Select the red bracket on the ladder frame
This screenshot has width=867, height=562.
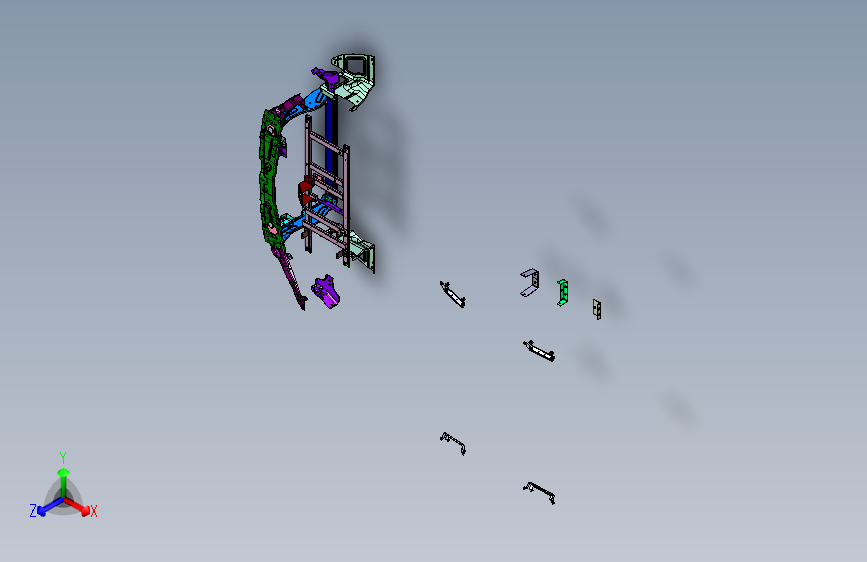point(306,192)
